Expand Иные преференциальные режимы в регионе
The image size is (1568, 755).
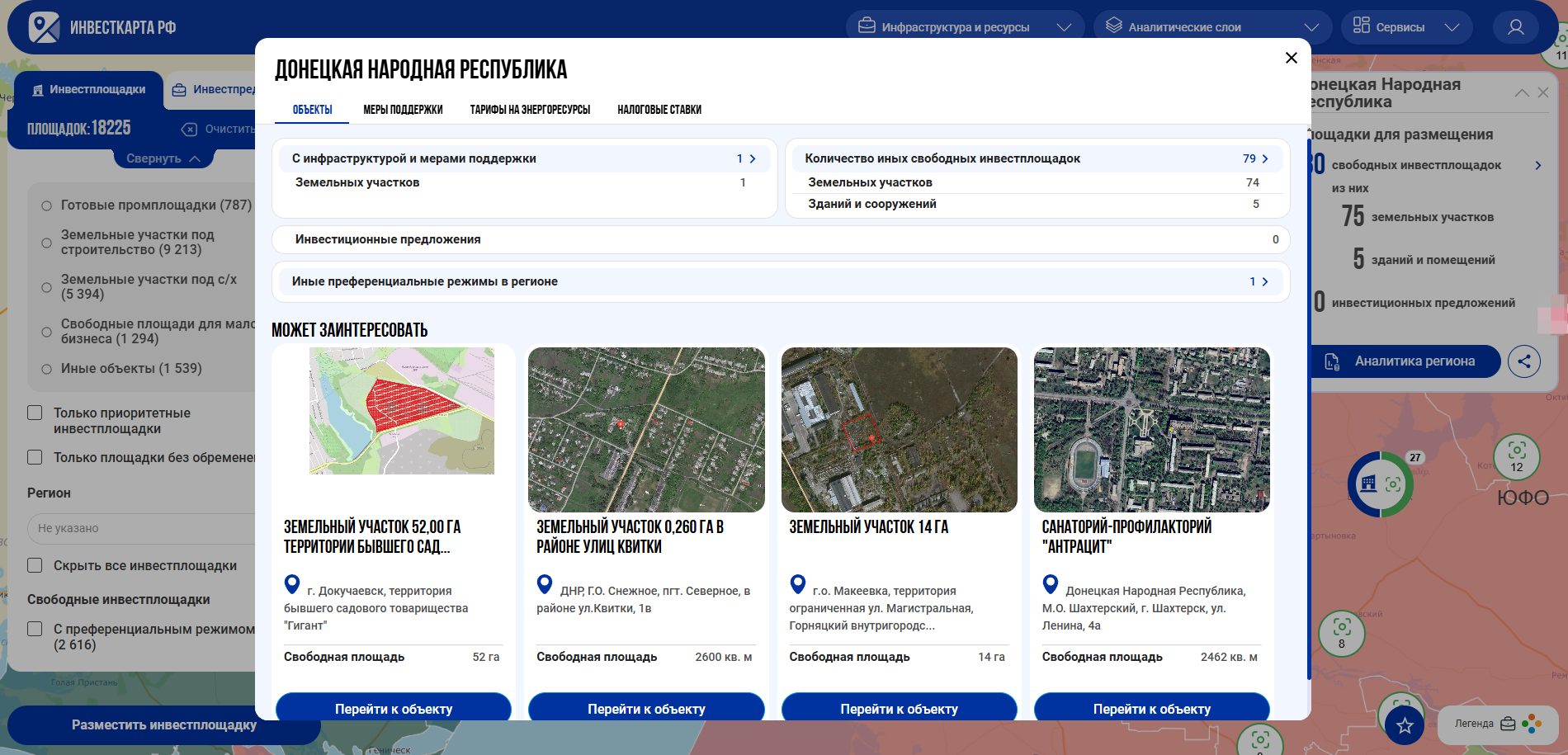780,281
